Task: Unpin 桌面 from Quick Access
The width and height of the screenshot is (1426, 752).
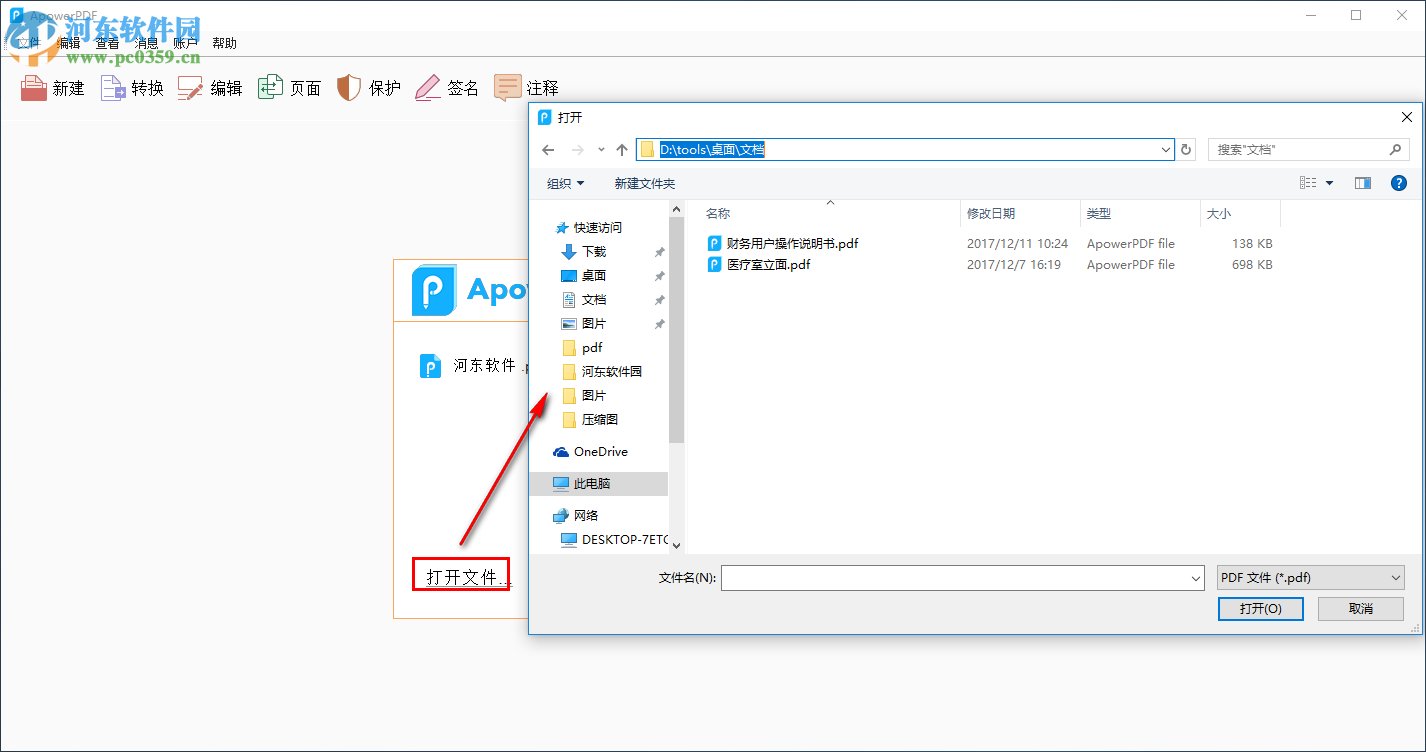Action: tap(659, 275)
